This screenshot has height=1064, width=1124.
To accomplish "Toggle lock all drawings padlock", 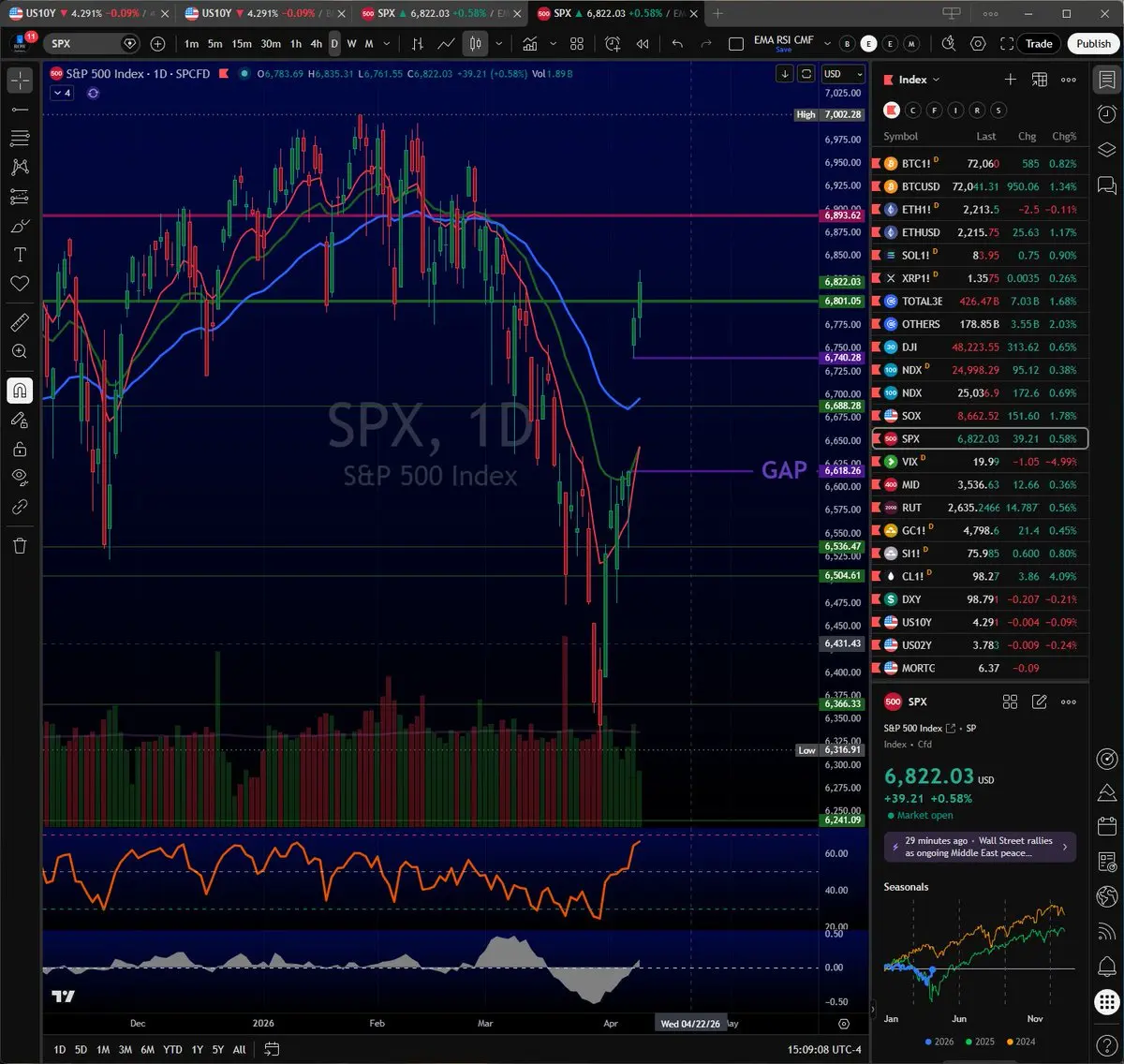I will coord(20,449).
